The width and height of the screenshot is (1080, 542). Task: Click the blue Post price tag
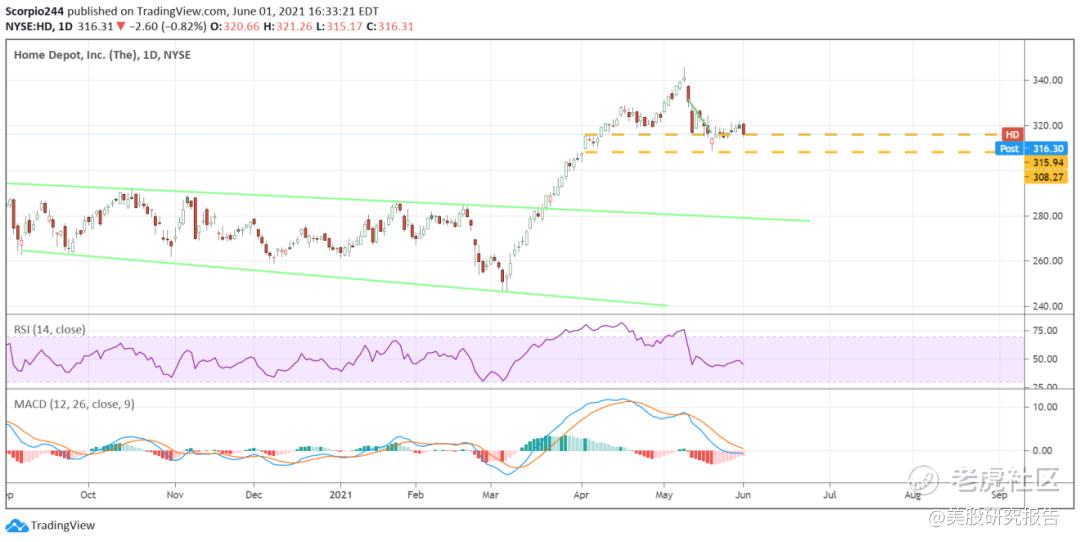point(1009,148)
